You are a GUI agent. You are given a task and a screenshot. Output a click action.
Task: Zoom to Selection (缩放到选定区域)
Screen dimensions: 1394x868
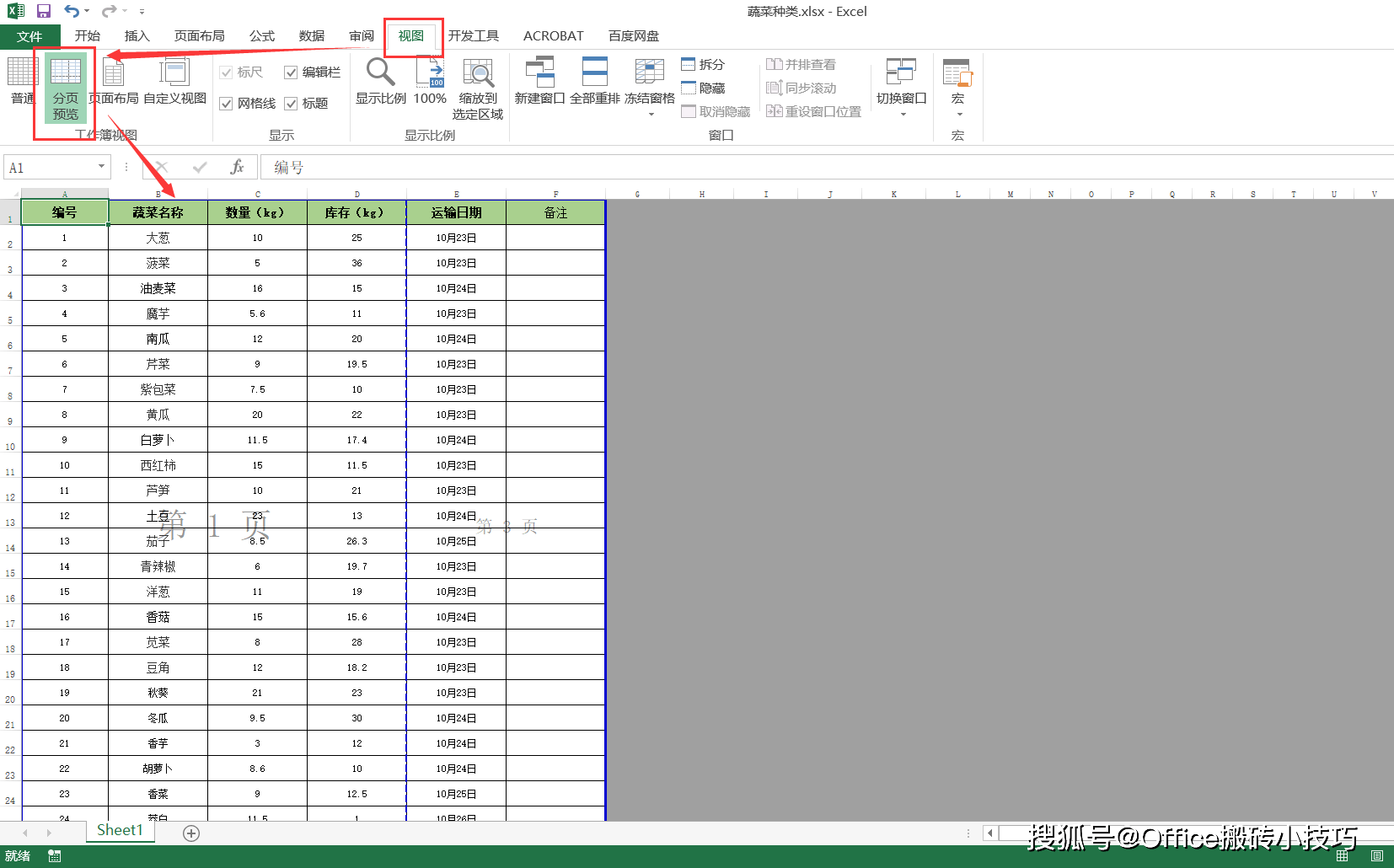point(478,88)
